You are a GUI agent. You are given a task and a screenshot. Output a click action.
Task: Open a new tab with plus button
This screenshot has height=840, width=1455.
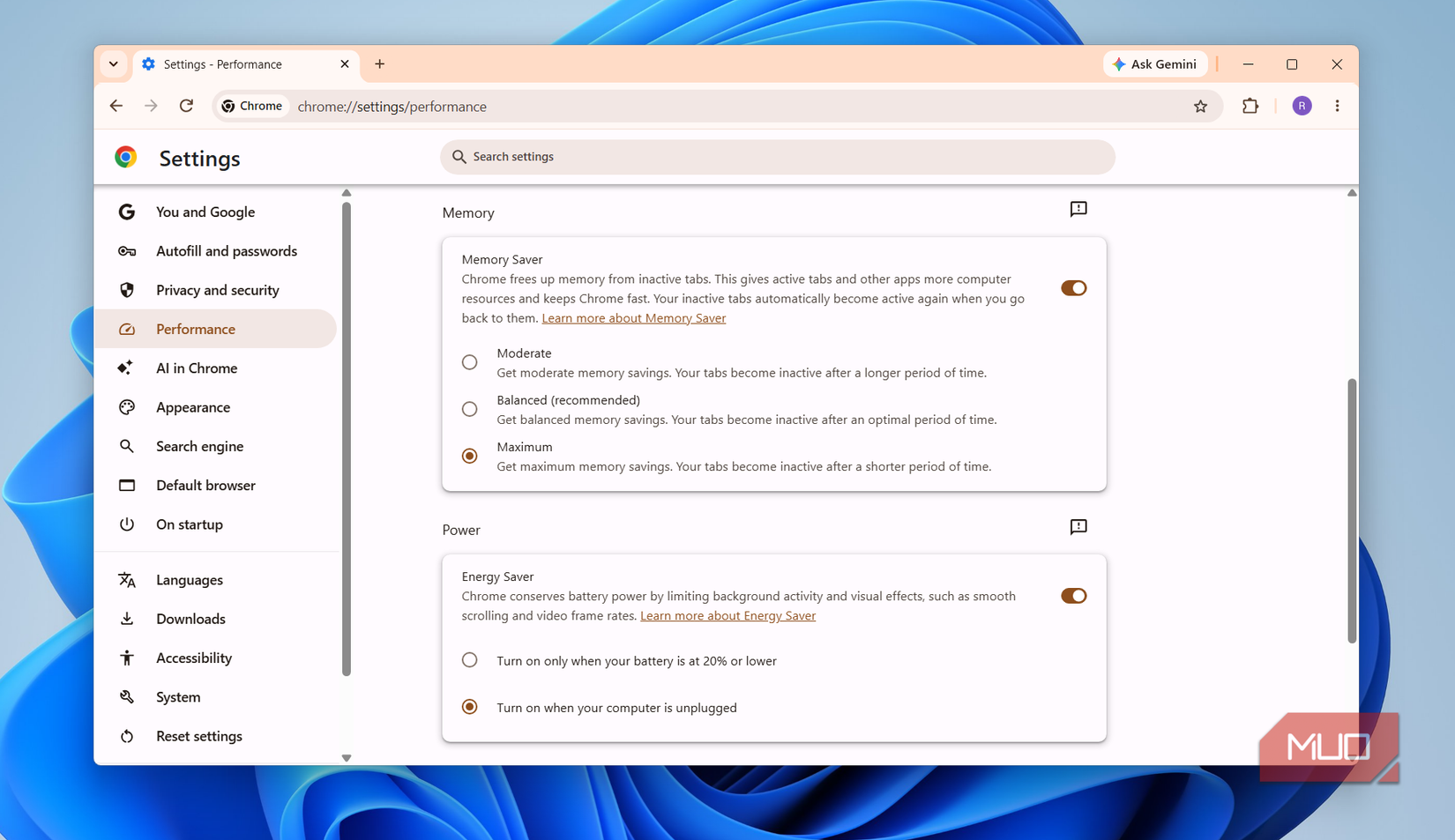click(x=380, y=64)
